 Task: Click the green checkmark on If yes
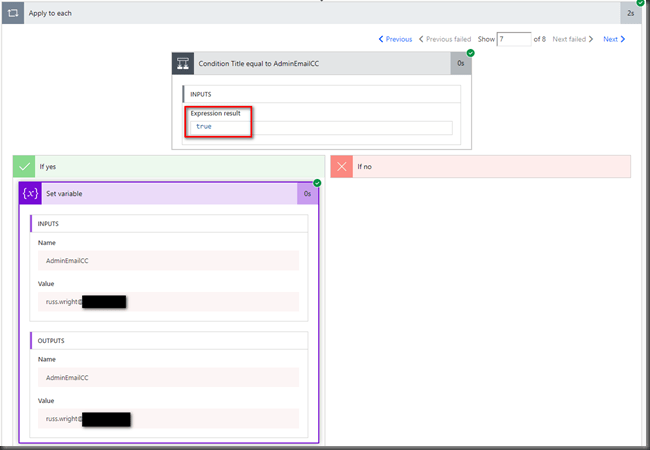click(24, 166)
